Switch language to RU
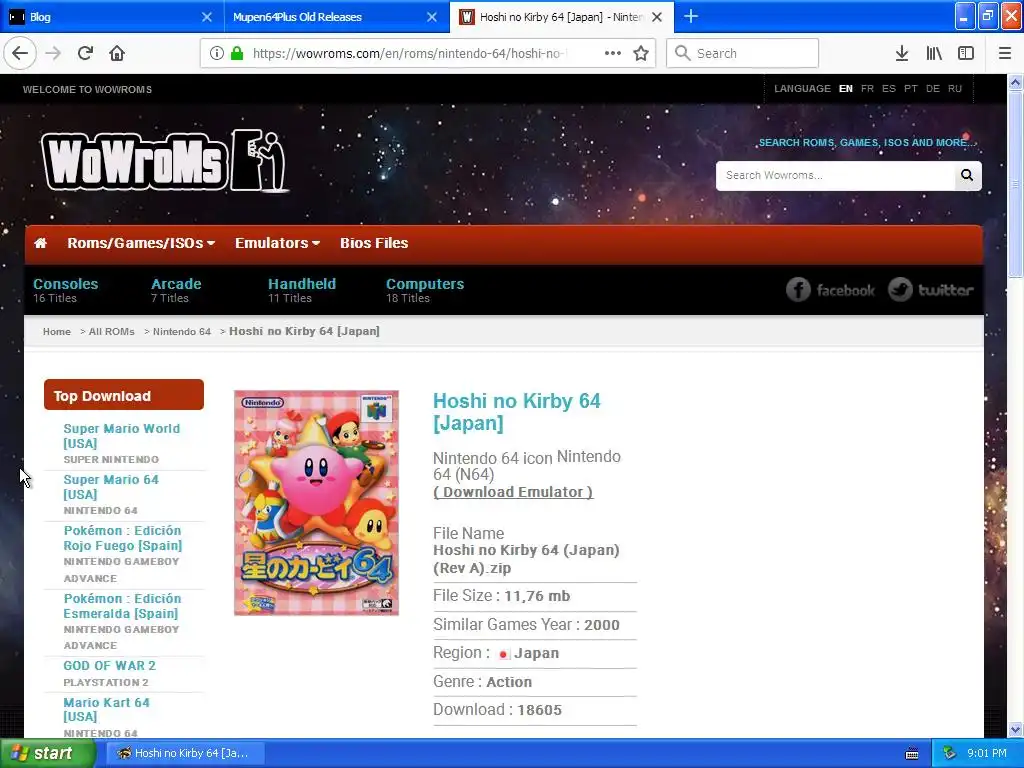1024x768 pixels. tap(955, 89)
